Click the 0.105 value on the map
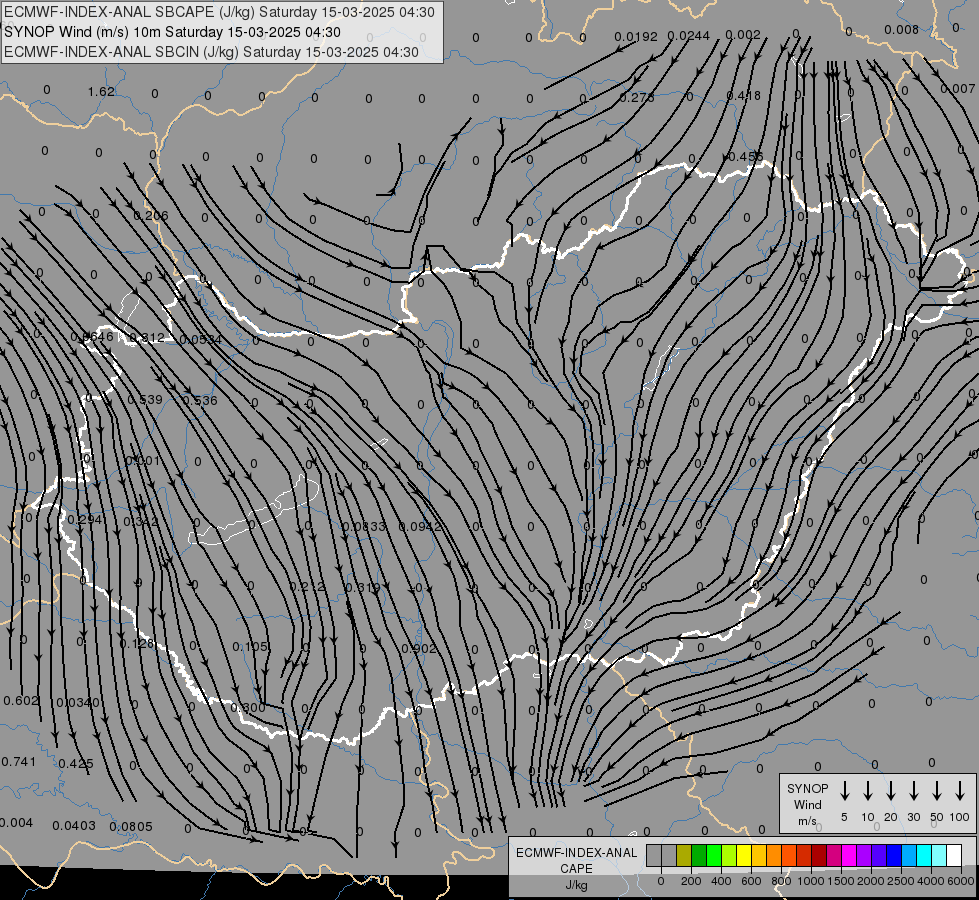The height and width of the screenshot is (900, 979). coord(250,646)
